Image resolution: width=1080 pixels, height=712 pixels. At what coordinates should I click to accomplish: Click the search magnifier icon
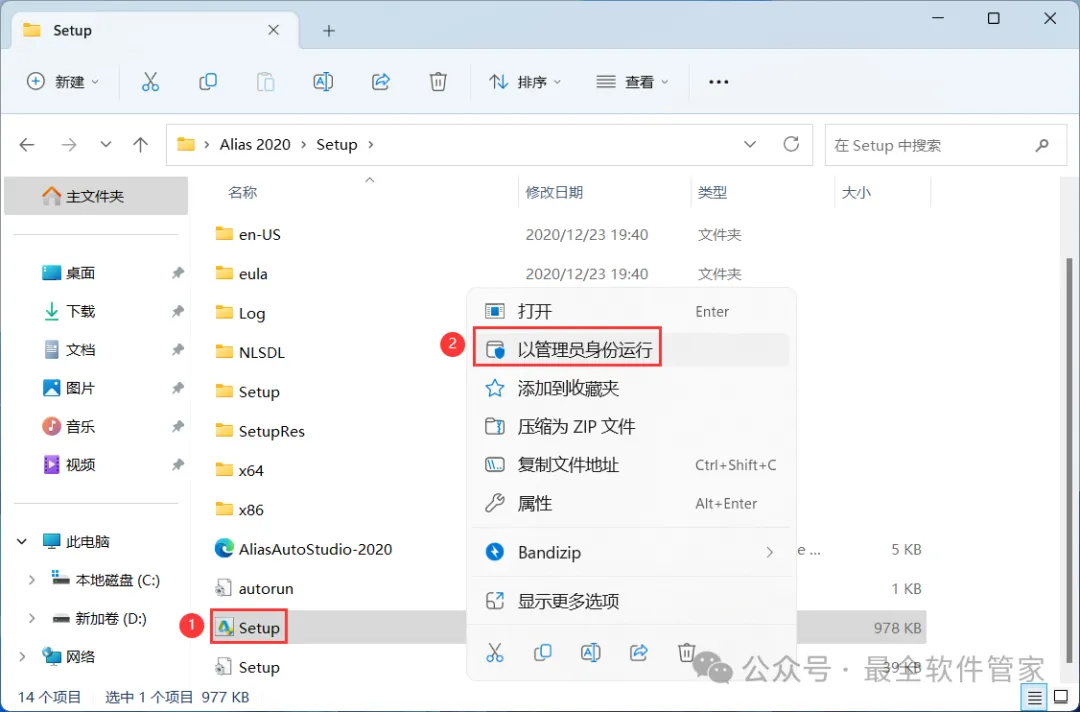[x=1041, y=145]
